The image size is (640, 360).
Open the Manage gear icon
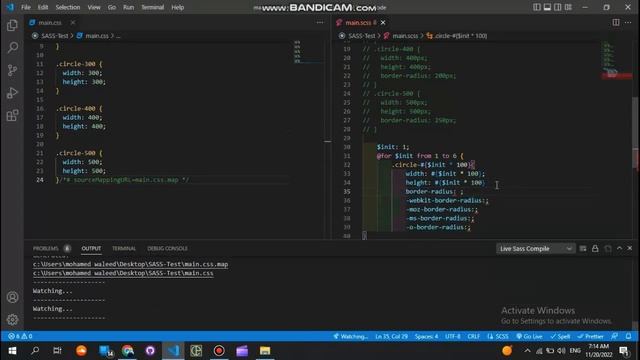pos(12,319)
